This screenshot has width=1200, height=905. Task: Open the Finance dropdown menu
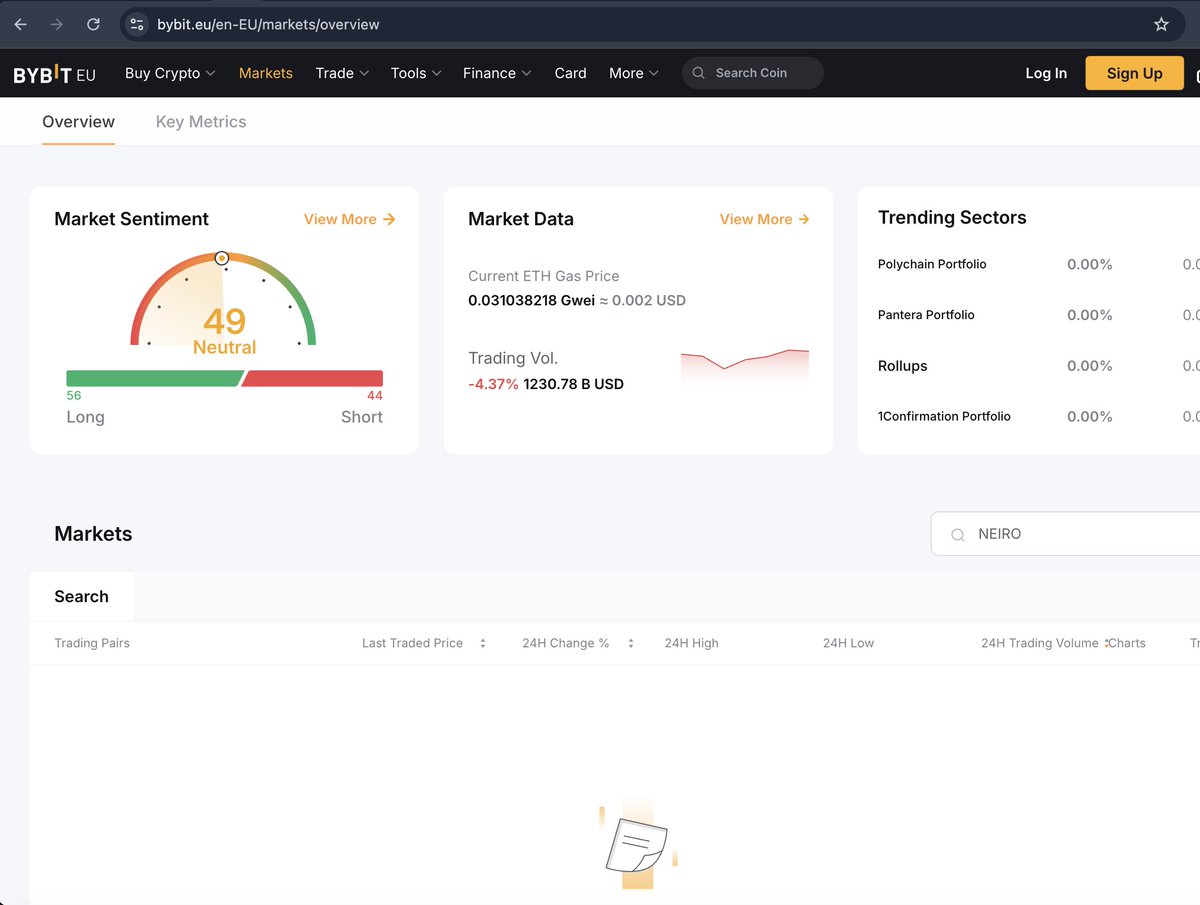coord(497,73)
